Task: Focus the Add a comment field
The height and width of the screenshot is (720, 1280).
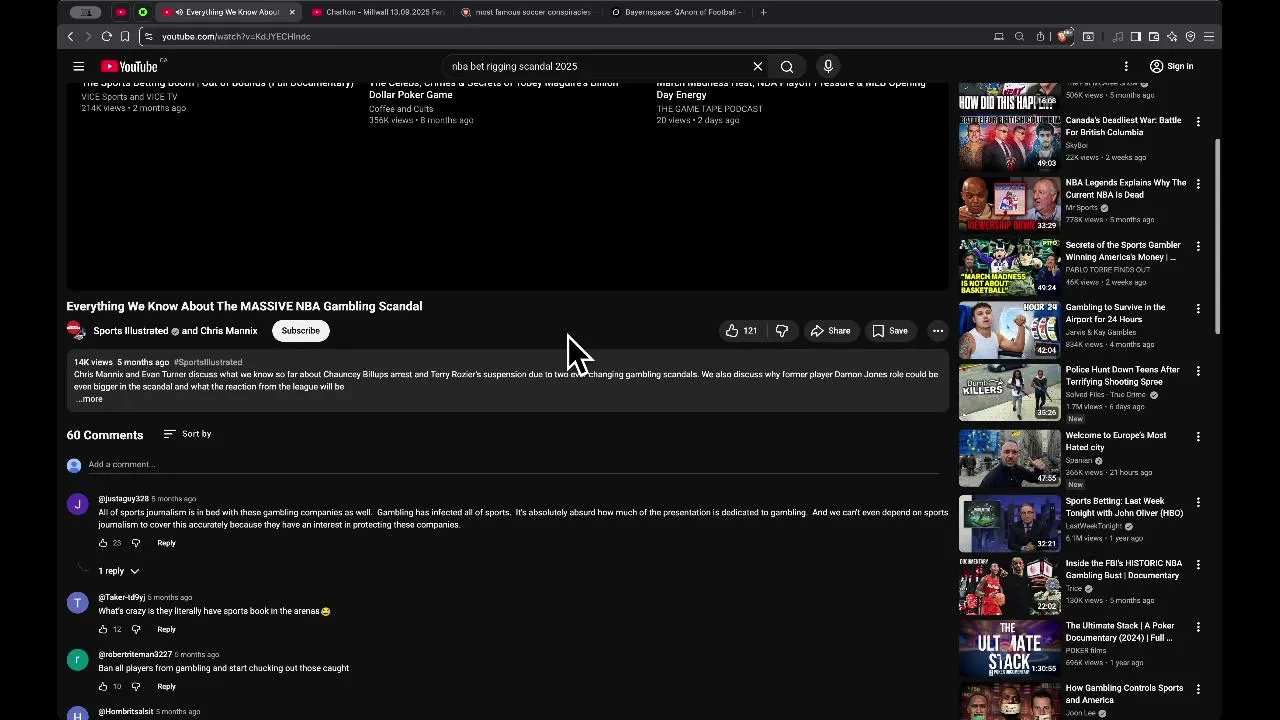Action: coord(513,464)
